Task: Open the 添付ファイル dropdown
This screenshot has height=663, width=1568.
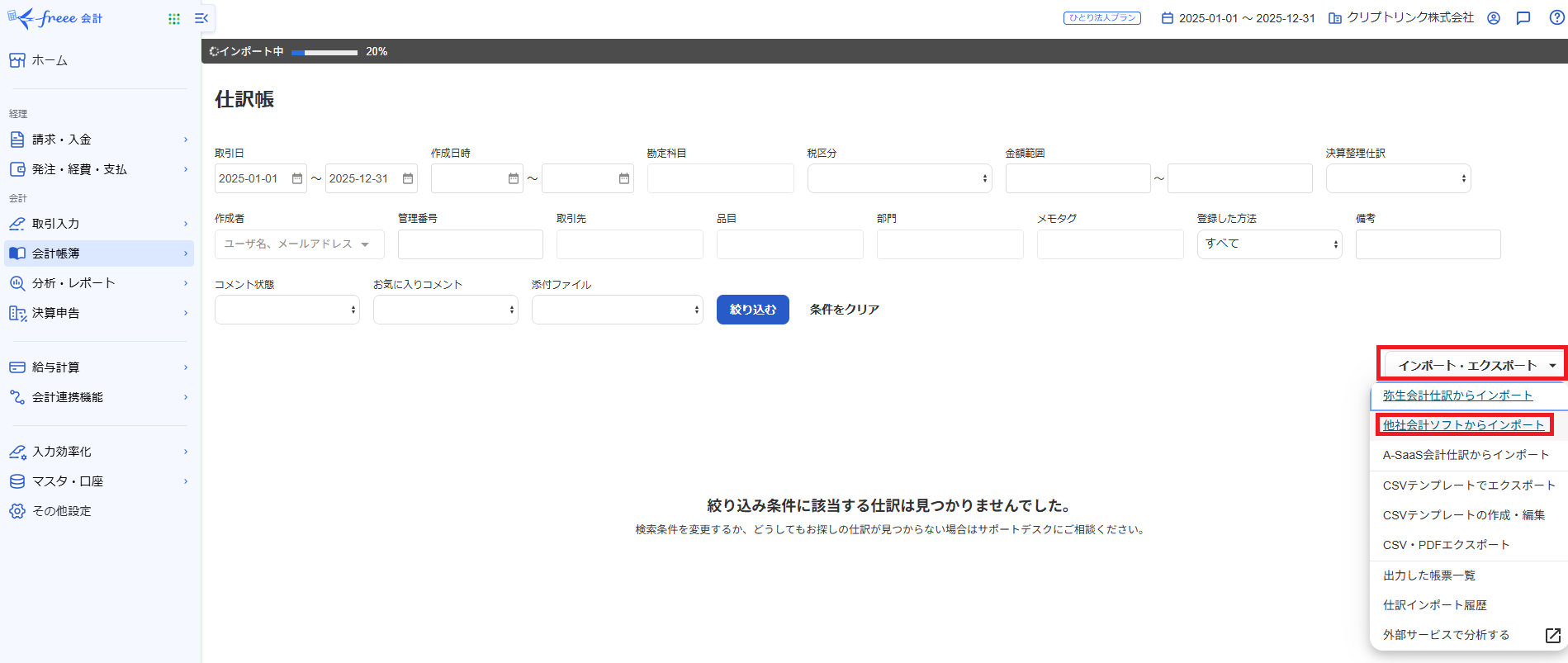Action: click(618, 310)
